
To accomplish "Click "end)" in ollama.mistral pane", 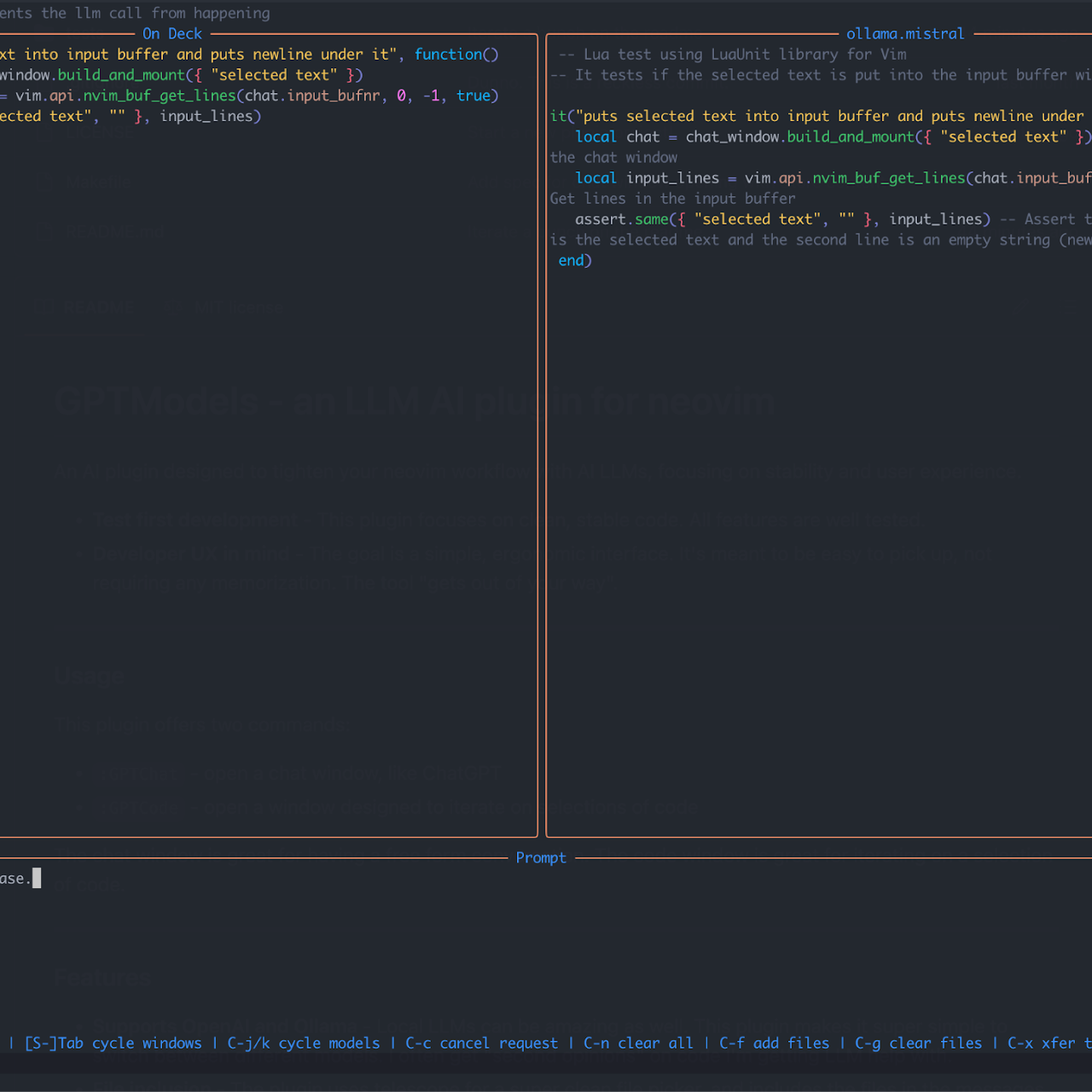I will (575, 261).
